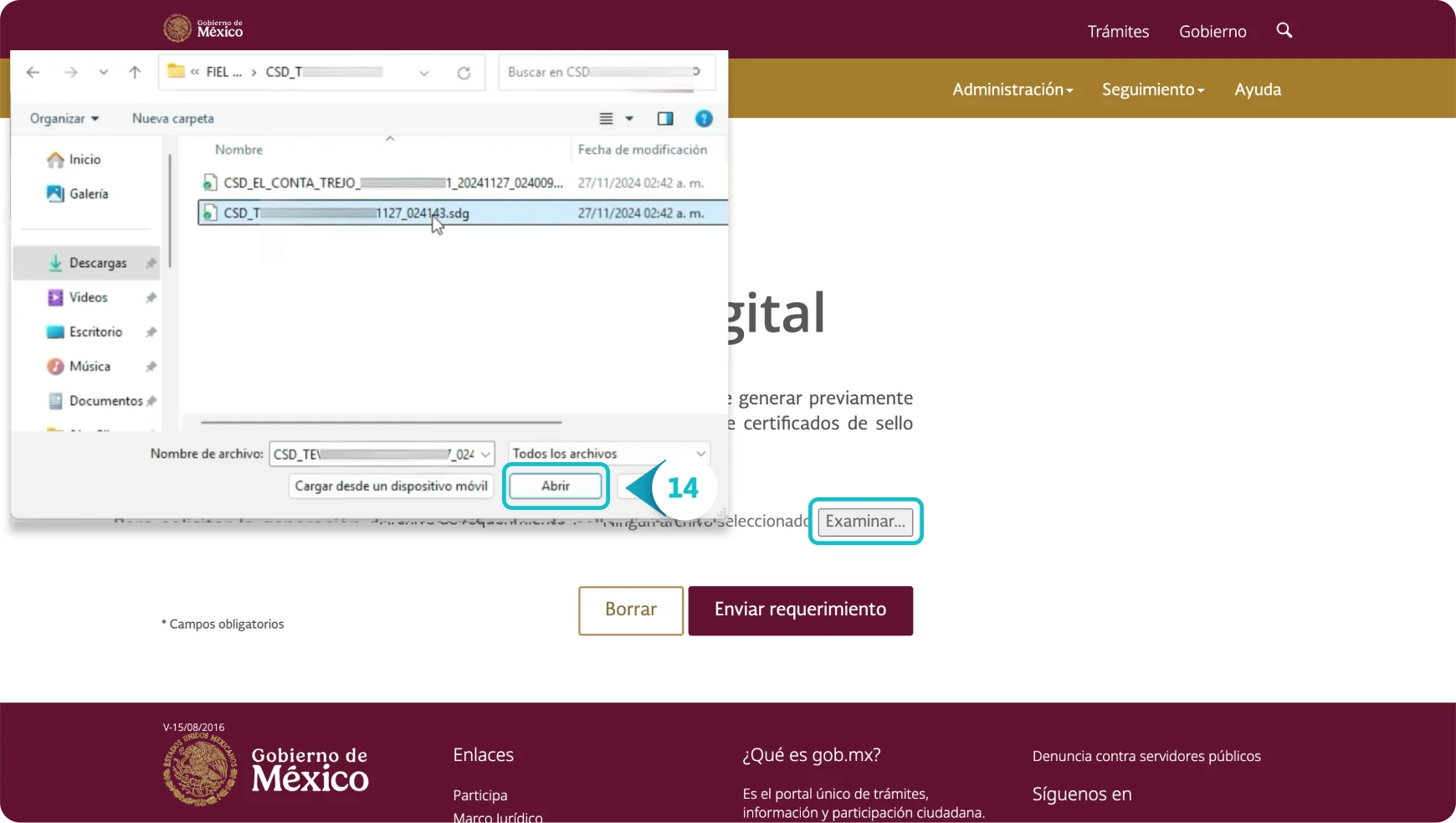Click the back arrow in file dialog
Screen dimensions: 1456x823
(33, 73)
